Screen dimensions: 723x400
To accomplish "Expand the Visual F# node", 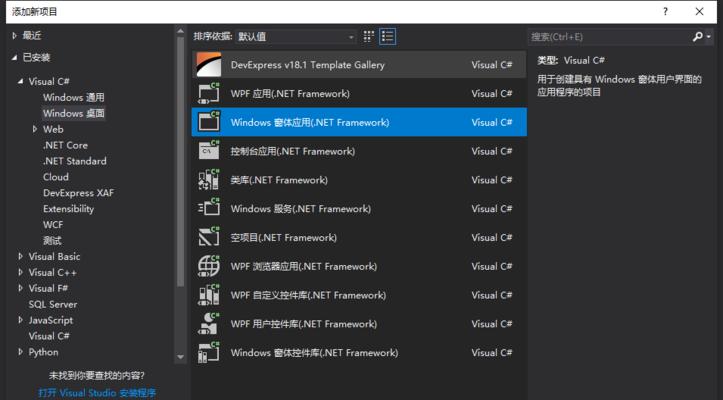I will [x=20, y=288].
